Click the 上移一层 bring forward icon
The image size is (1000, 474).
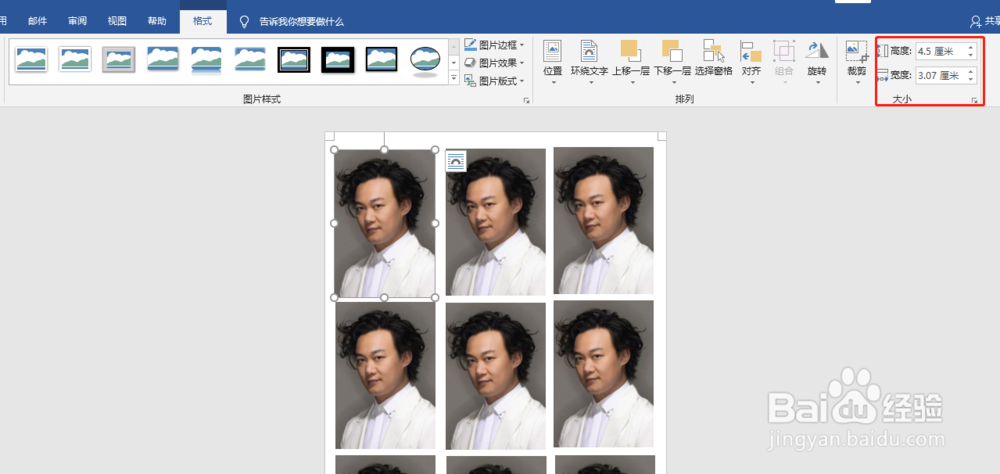point(630,51)
